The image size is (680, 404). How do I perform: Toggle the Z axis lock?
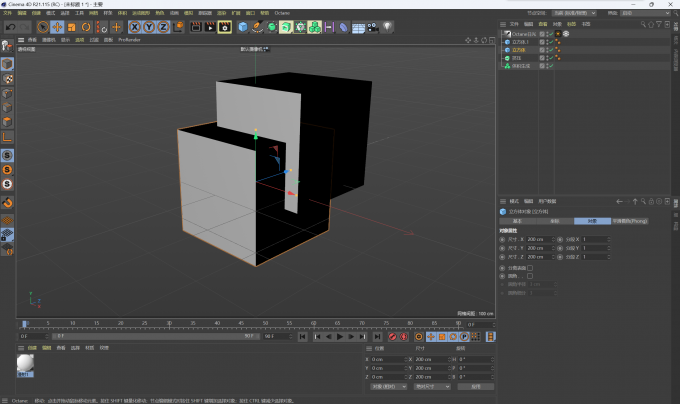tap(163, 27)
